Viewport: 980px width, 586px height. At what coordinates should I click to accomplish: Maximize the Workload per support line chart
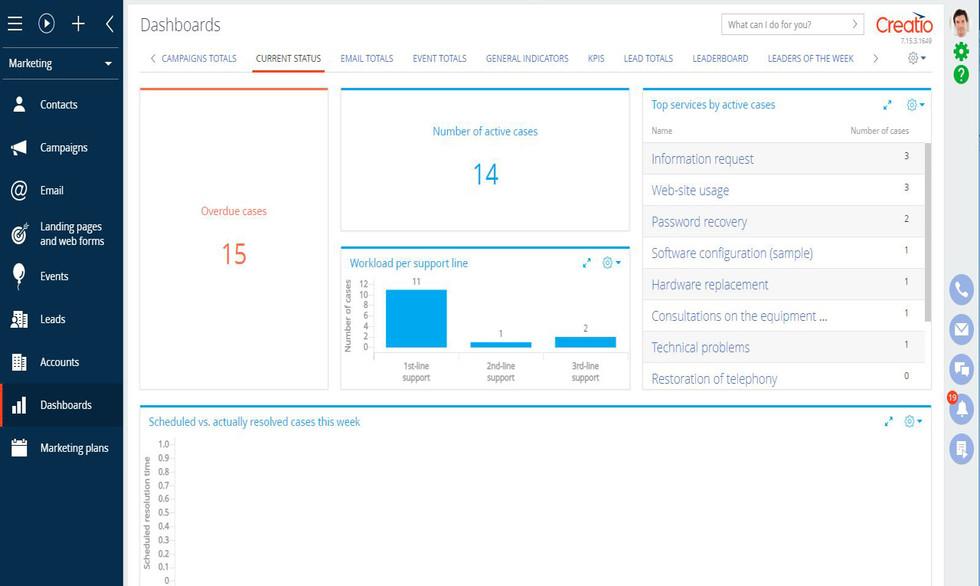[587, 263]
